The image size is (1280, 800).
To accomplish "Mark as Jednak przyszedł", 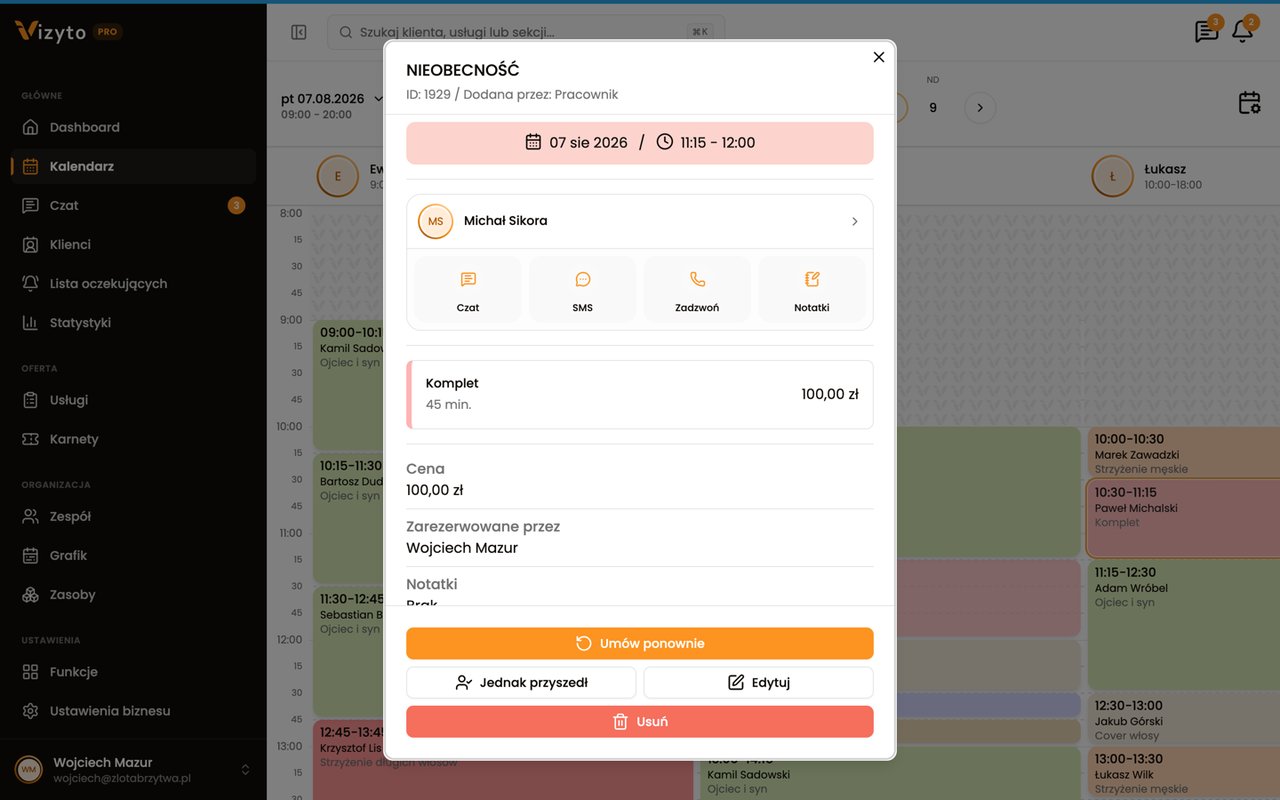I will 521,683.
